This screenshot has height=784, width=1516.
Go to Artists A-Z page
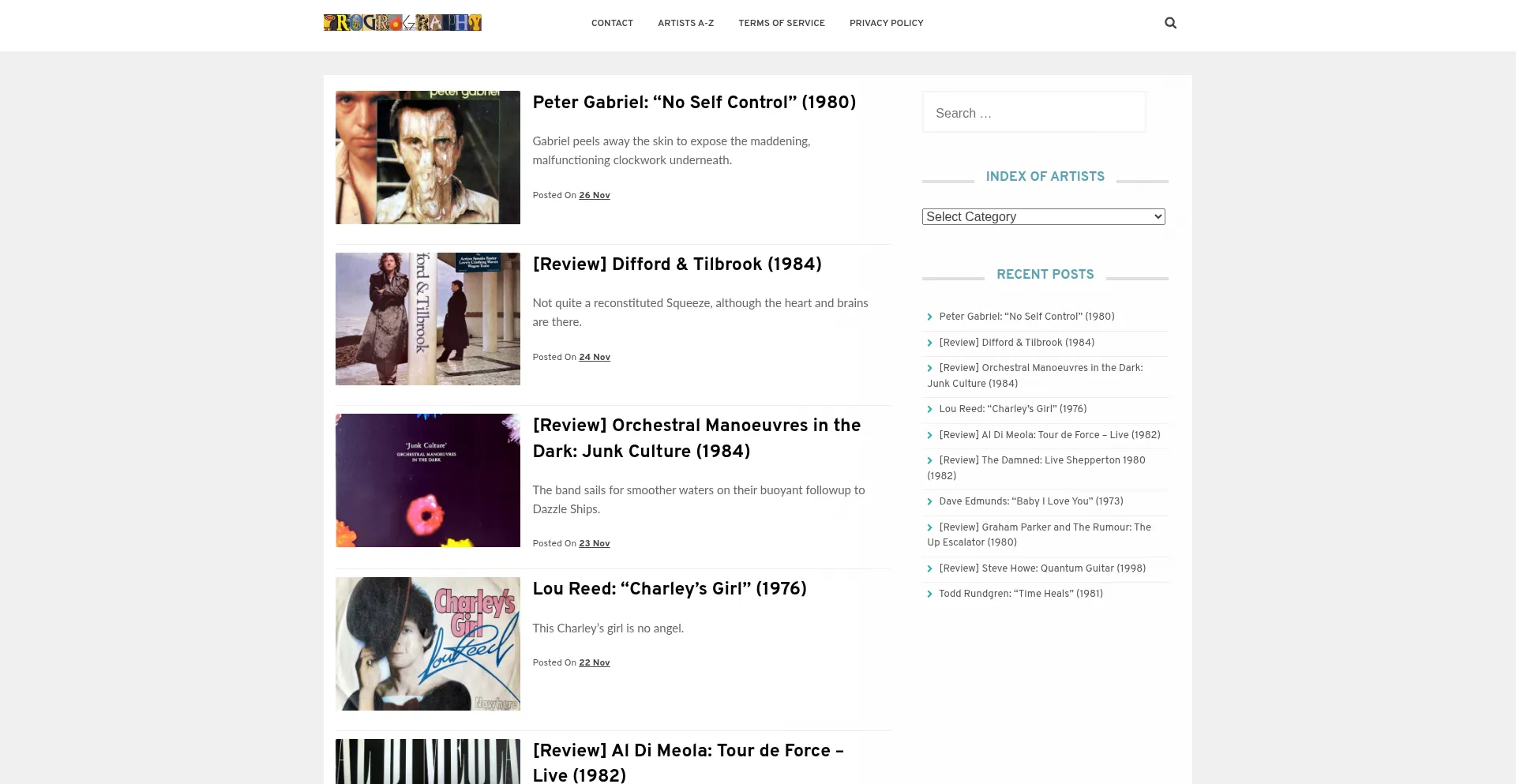[685, 23]
